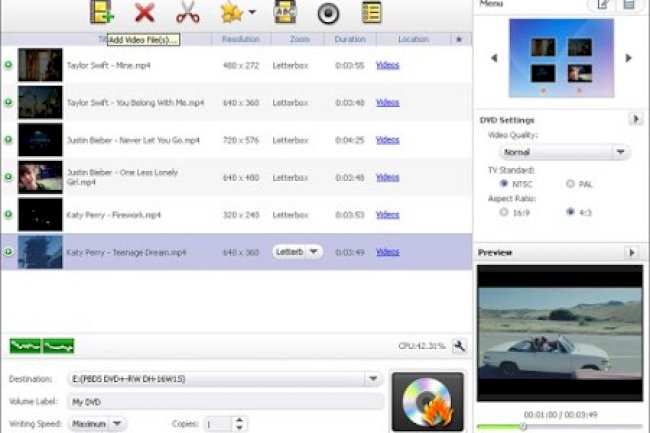Toggle green status icon for Never Let You Go

coord(8,140)
